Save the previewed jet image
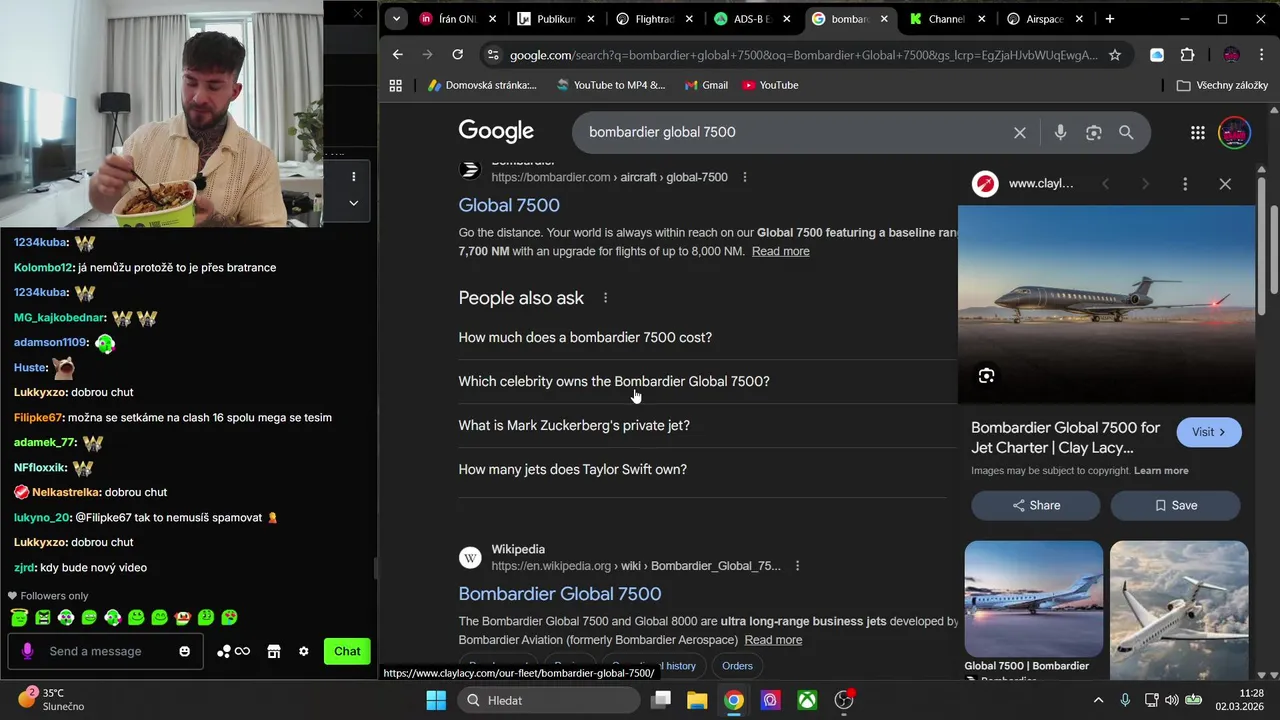 (1176, 505)
